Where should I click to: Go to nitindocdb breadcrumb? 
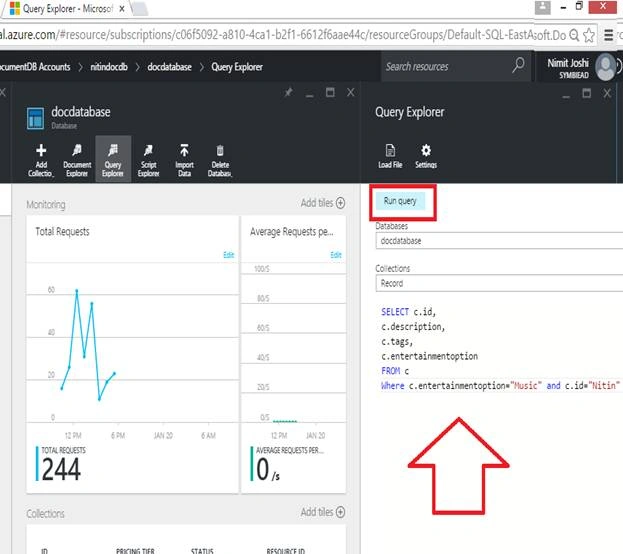tap(109, 67)
